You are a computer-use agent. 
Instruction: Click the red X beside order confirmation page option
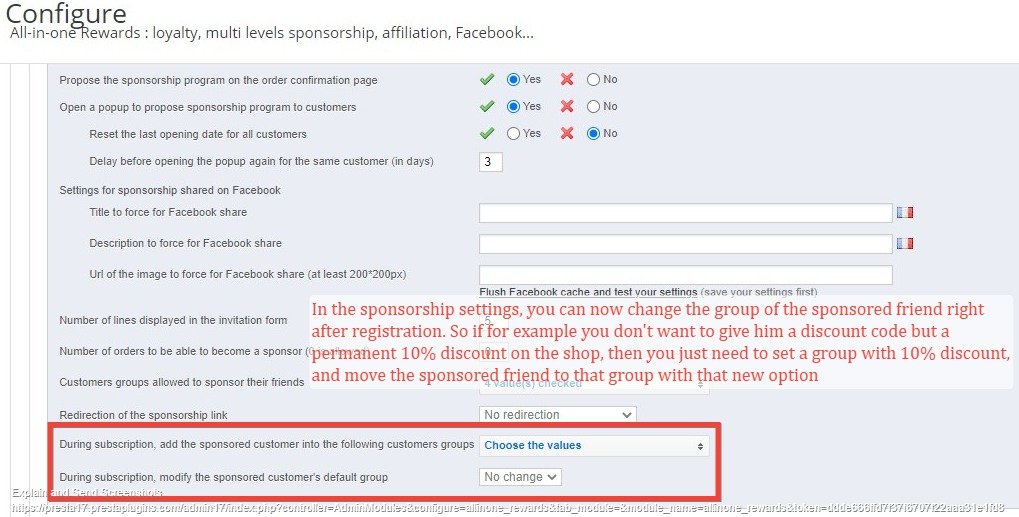click(x=567, y=79)
